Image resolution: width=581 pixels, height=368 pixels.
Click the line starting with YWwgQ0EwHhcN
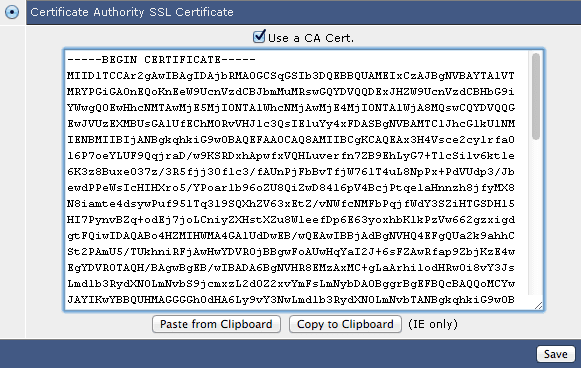[x=291, y=108]
